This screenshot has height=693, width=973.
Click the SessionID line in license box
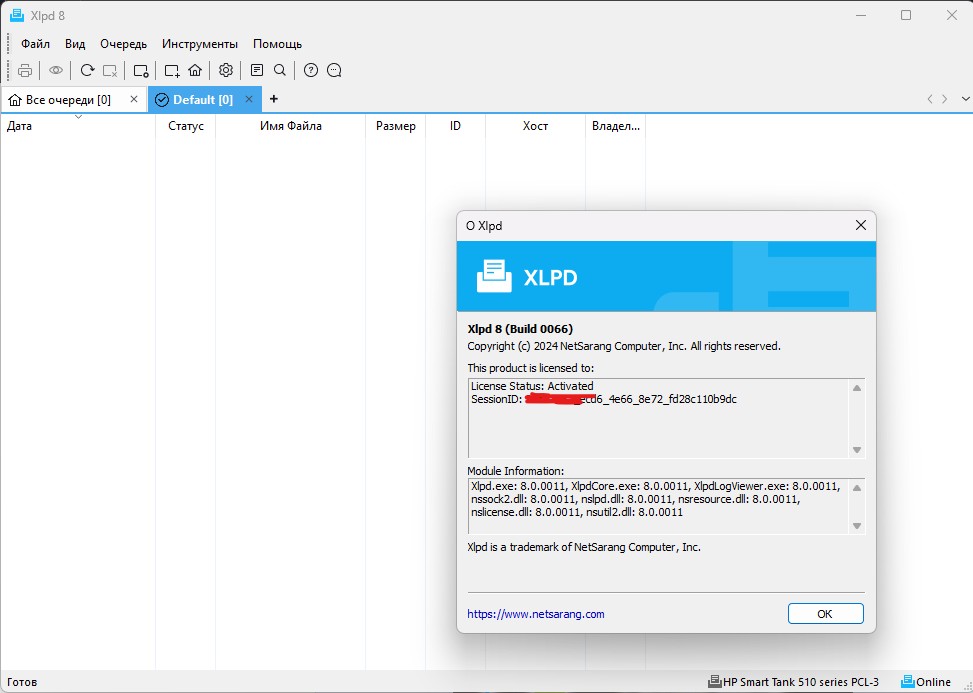pyautogui.click(x=604, y=399)
